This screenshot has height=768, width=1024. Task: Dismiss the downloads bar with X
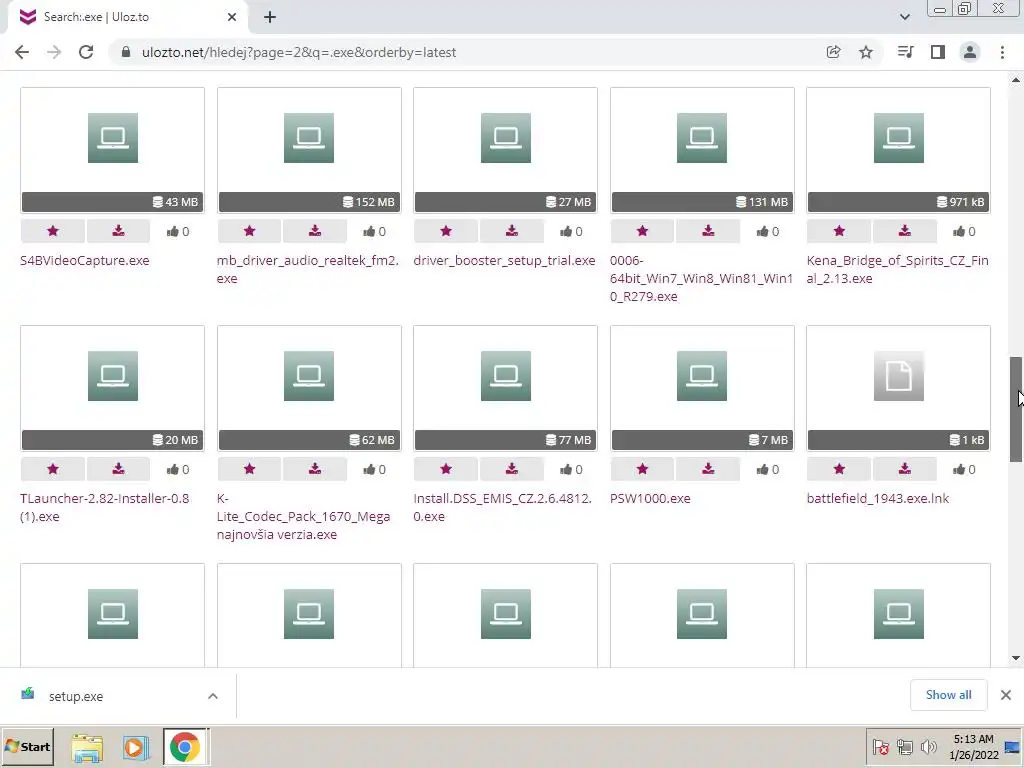coord(1006,695)
